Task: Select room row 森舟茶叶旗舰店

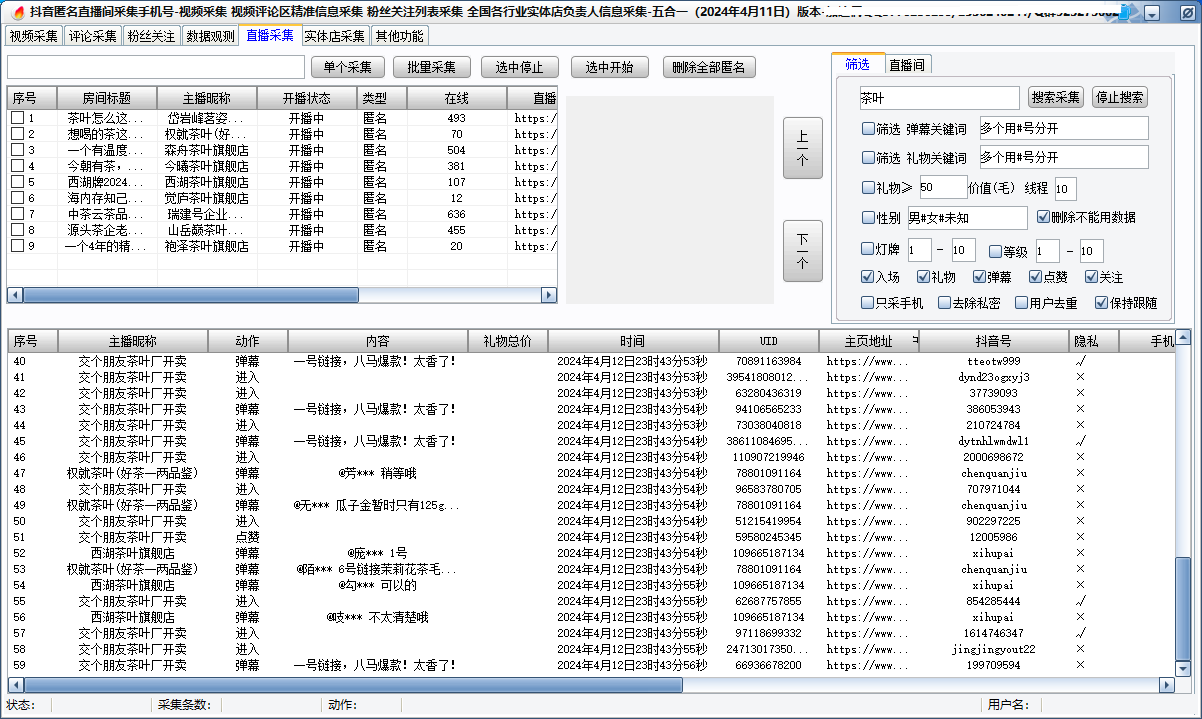Action: tap(282, 150)
